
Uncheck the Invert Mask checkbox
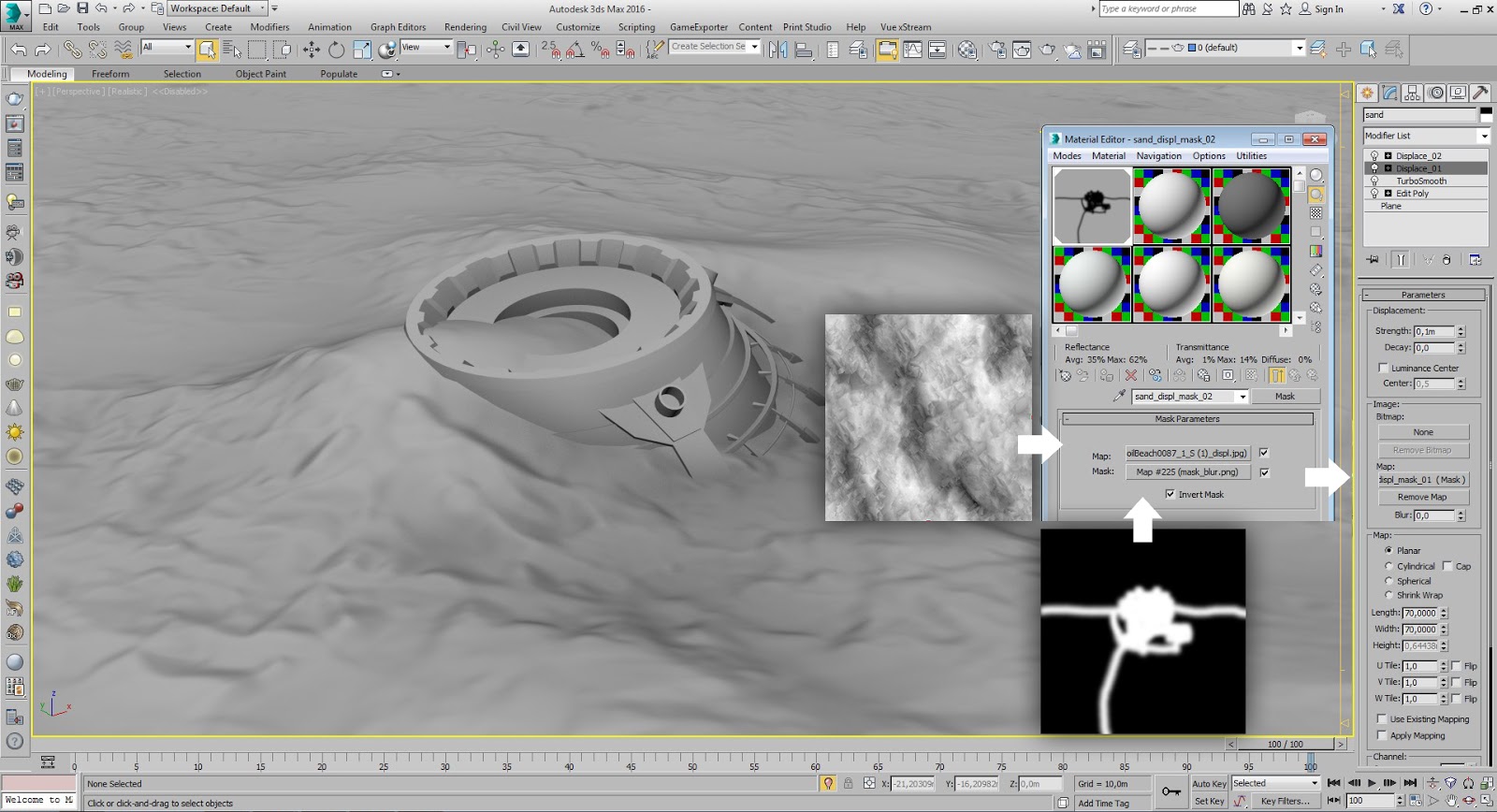tap(1170, 495)
